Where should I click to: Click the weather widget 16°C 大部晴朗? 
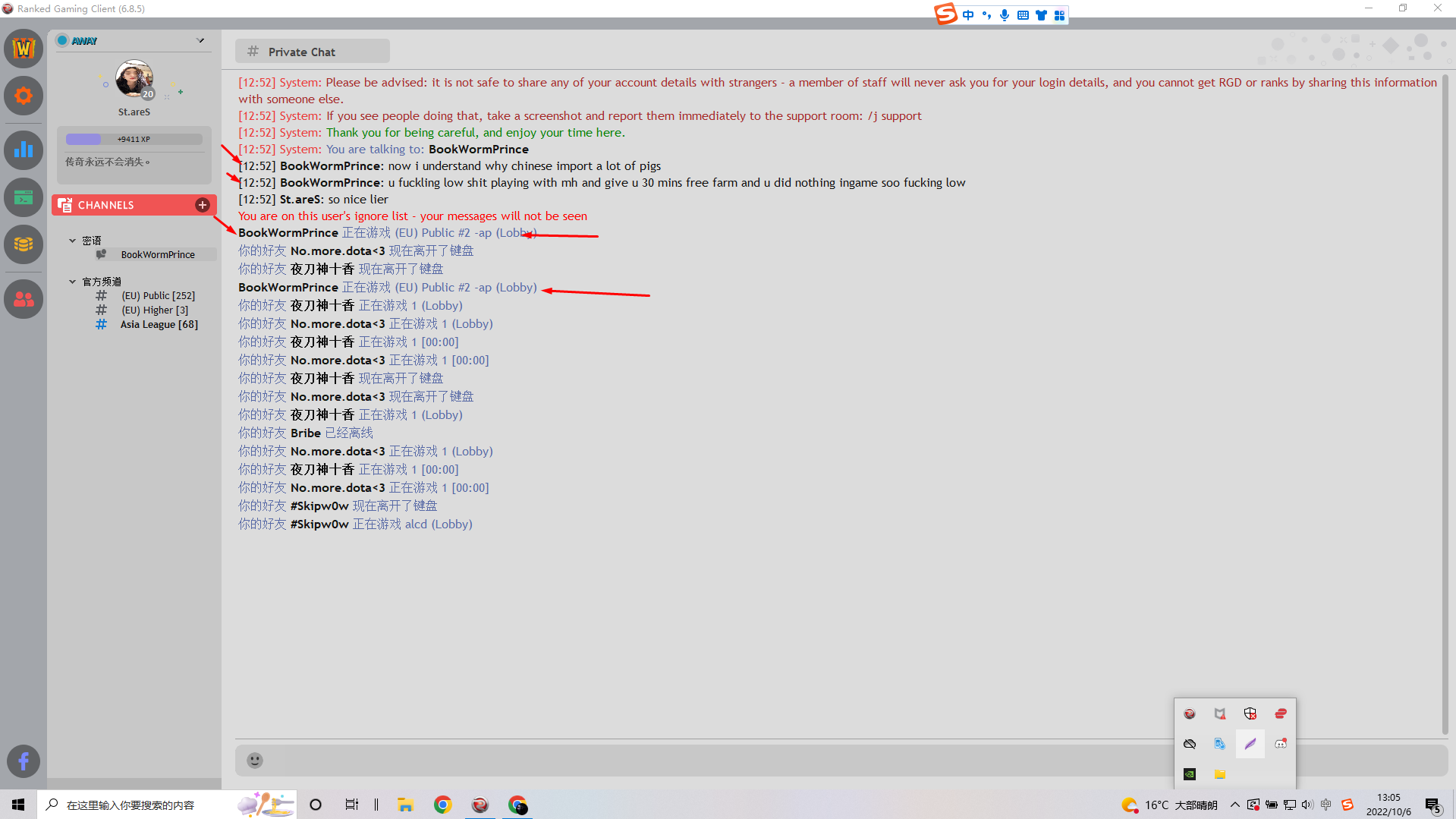1169,805
